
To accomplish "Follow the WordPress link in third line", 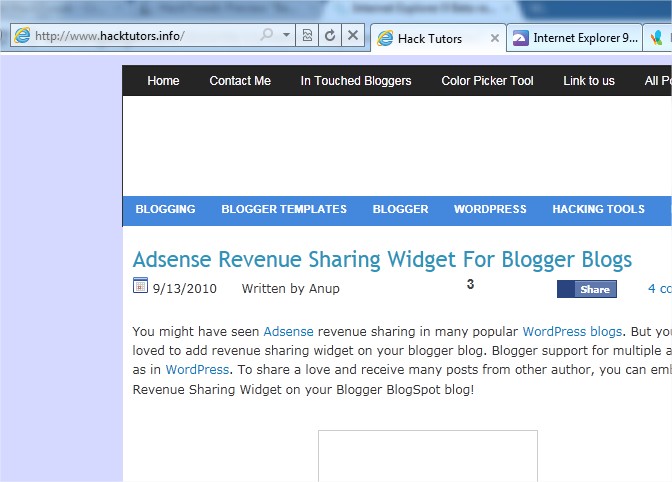I will click(x=197, y=370).
